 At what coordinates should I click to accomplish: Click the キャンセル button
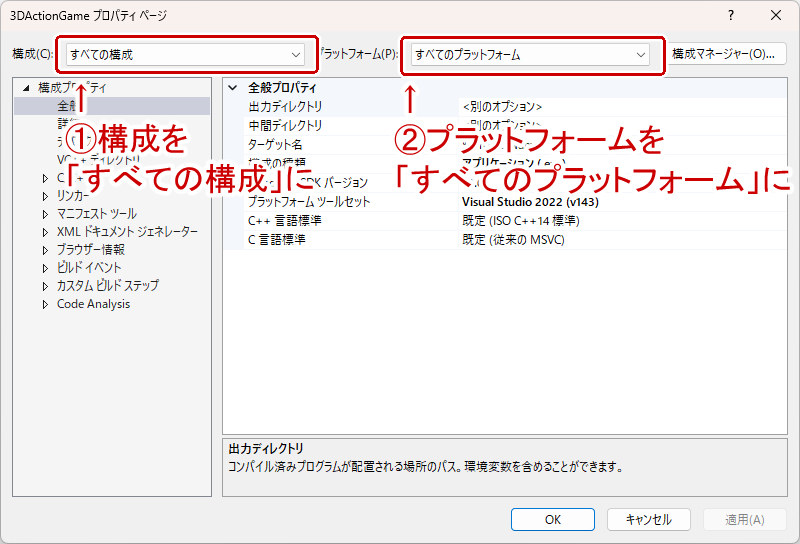[x=648, y=520]
